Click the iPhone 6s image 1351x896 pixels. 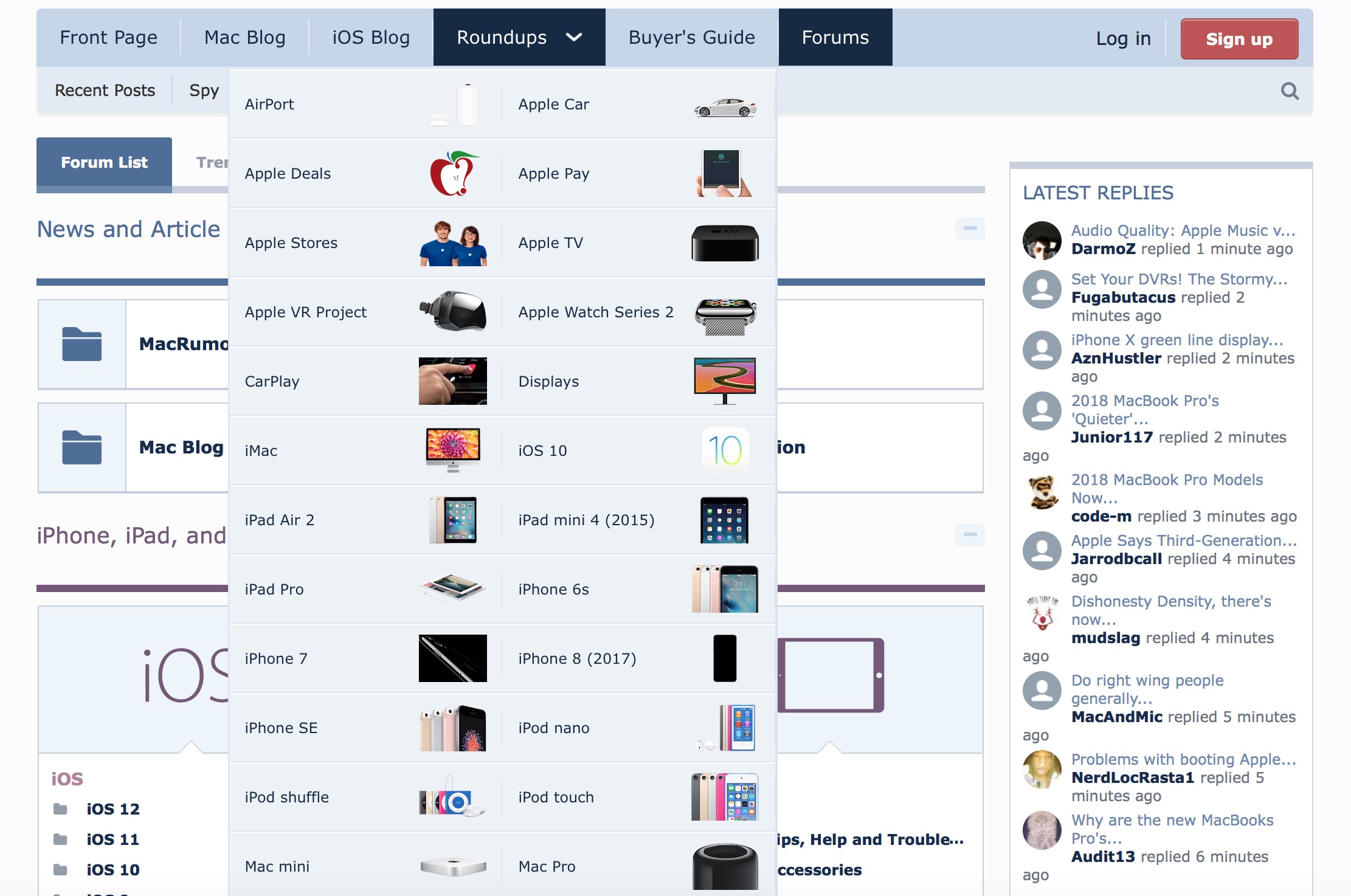(725, 588)
